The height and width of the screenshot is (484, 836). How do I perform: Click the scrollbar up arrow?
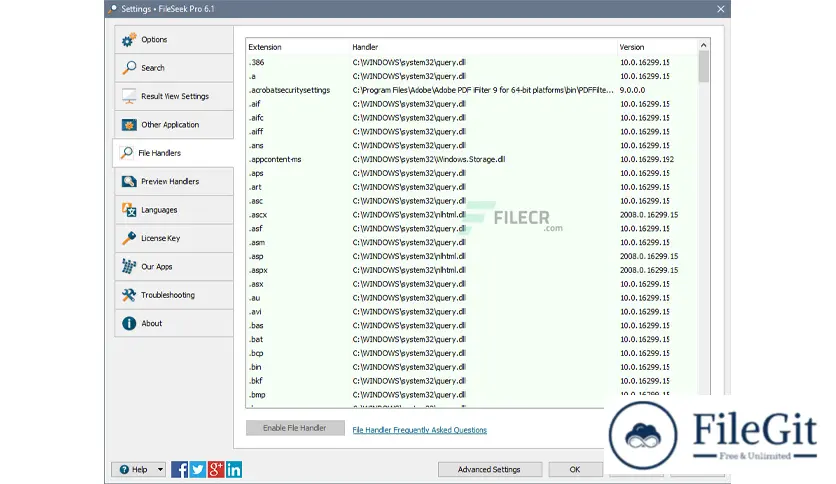click(703, 45)
